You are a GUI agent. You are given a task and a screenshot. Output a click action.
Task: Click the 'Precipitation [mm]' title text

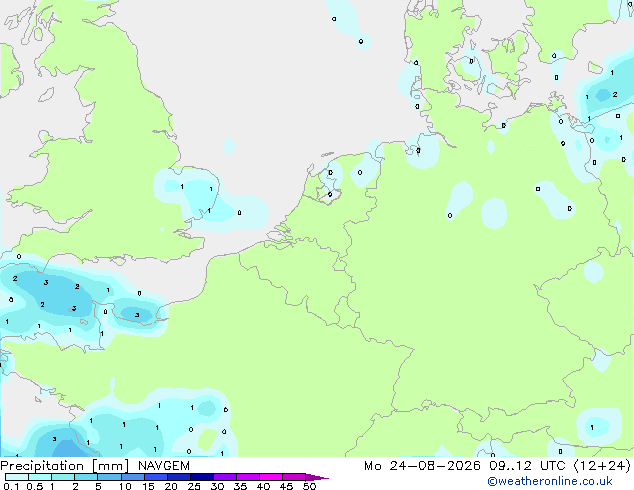[65, 466]
